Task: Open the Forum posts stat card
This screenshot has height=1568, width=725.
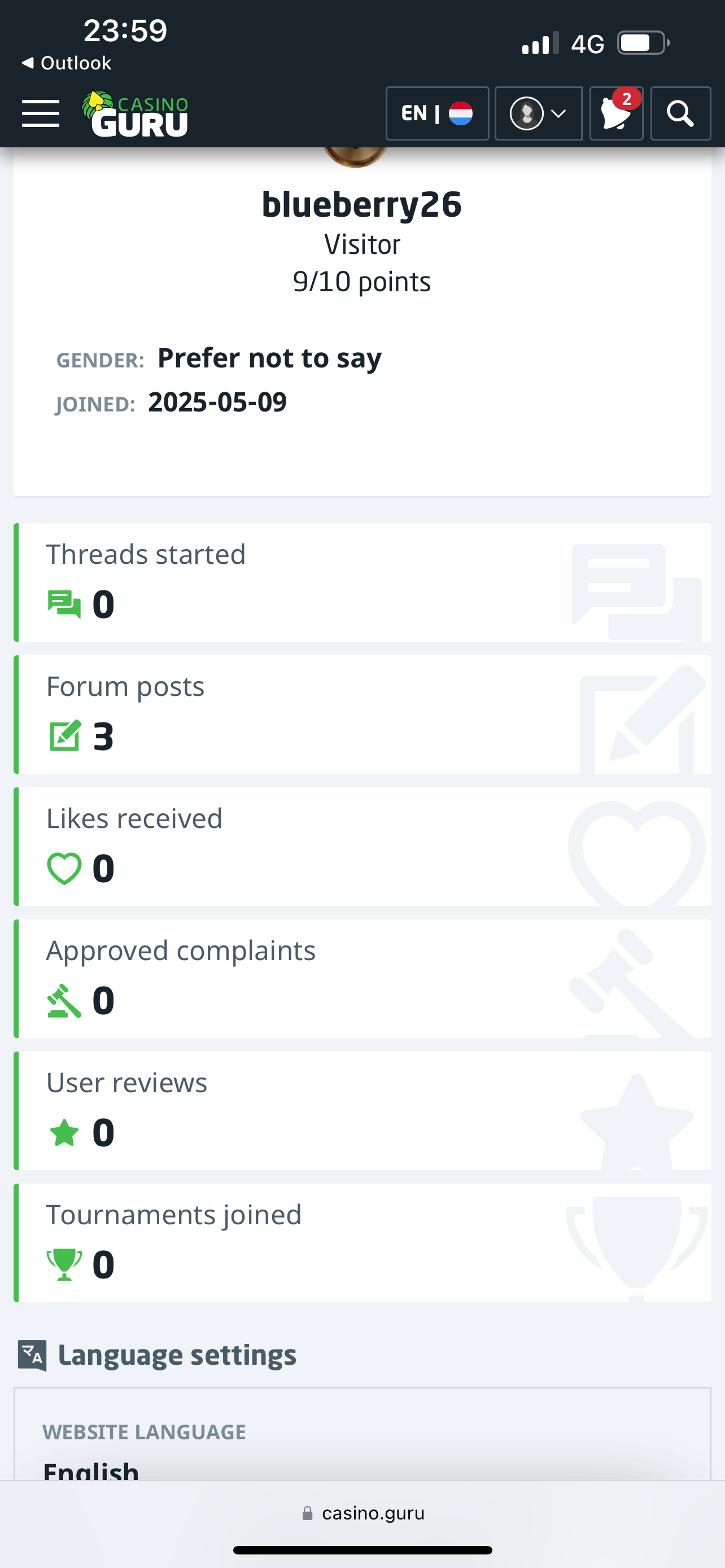Action: 362,714
